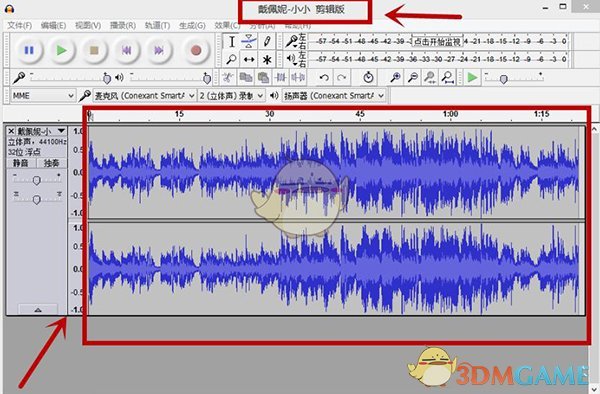
Task: Select the Time Shift tool
Action: pos(249,59)
